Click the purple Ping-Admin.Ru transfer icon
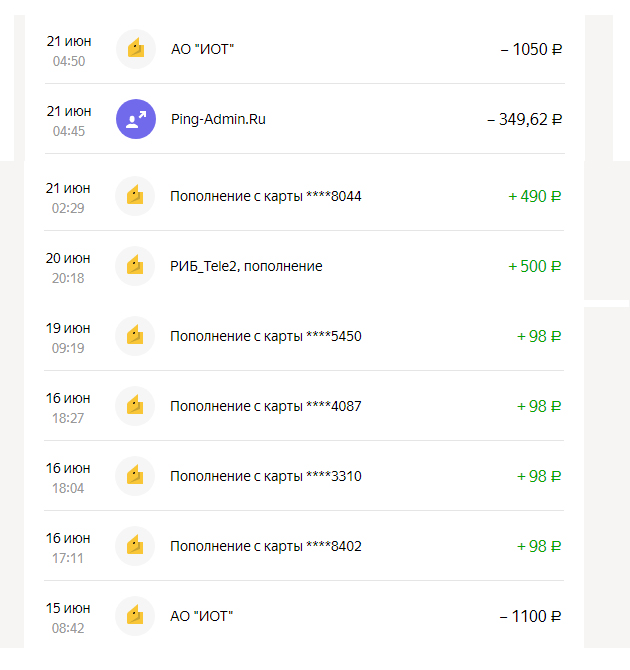Screen dimensions: 630x670 [135, 119]
